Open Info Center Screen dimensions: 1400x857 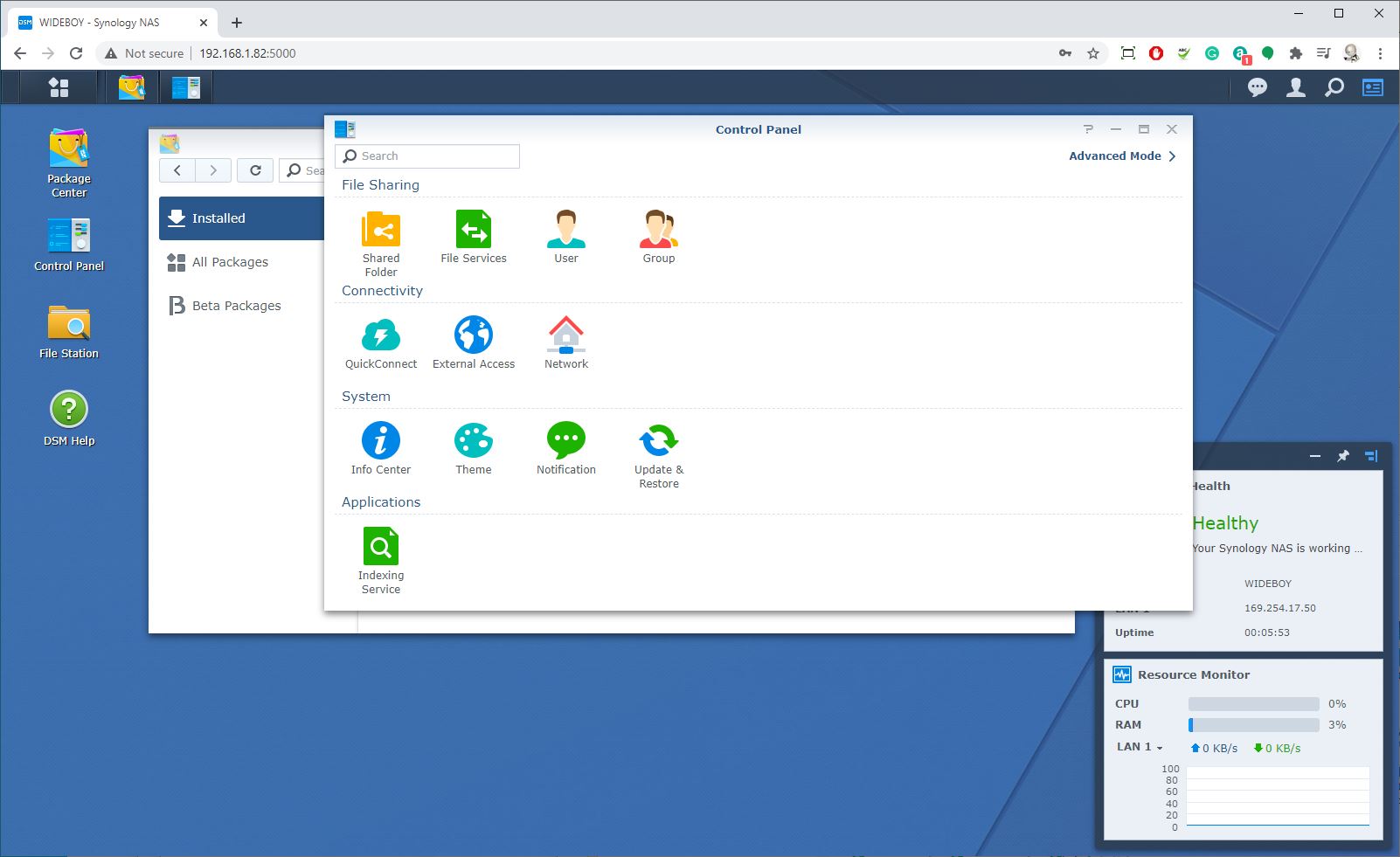pos(381,448)
